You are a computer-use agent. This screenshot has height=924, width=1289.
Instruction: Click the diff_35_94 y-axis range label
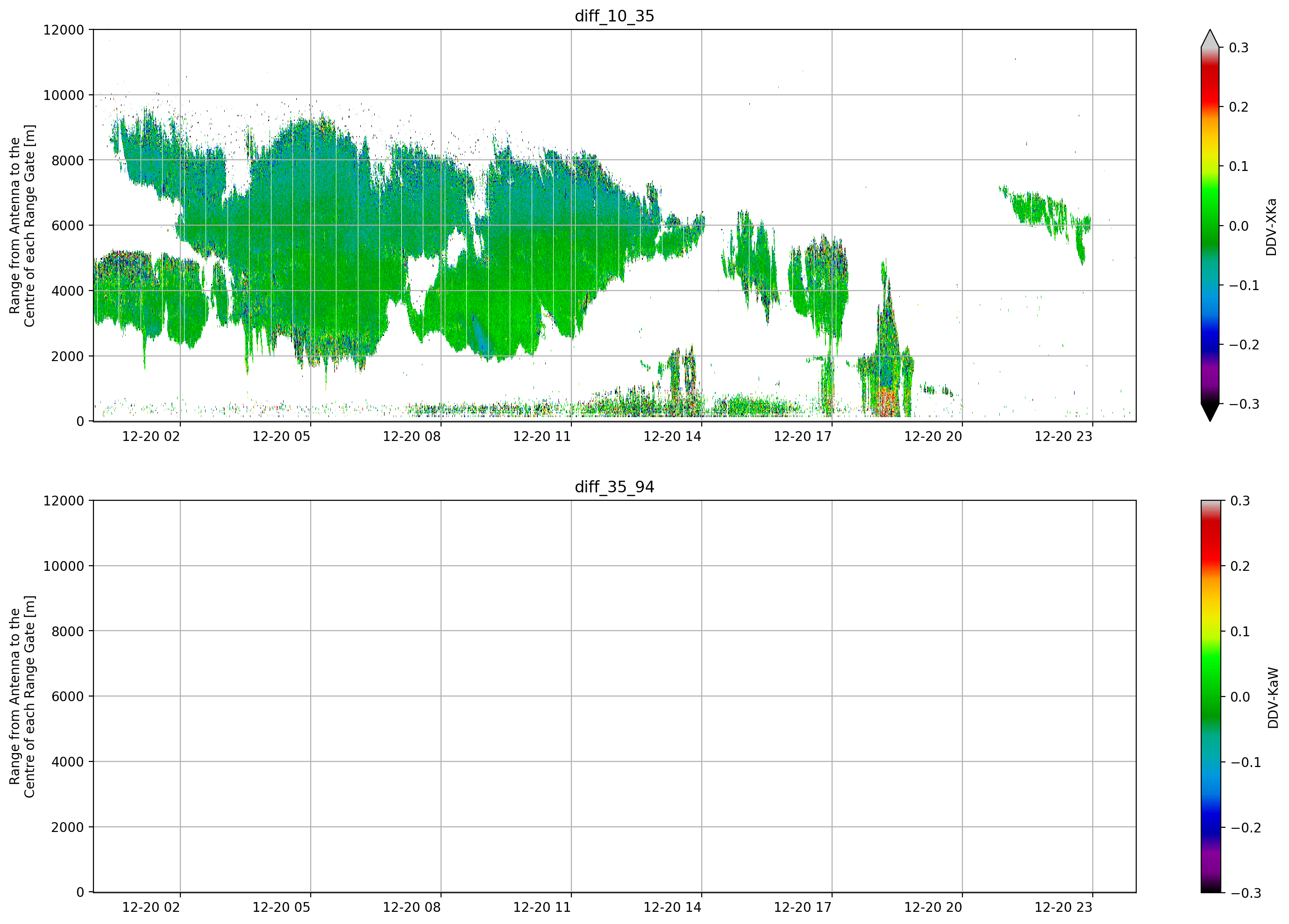click(x=22, y=697)
